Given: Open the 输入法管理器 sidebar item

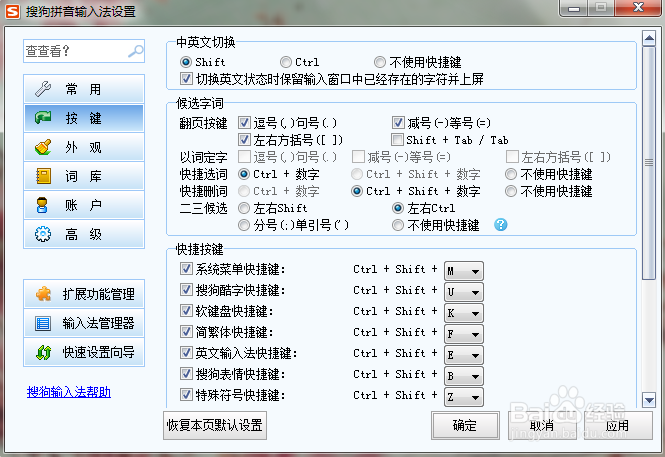Looking at the screenshot, I should pos(84,324).
